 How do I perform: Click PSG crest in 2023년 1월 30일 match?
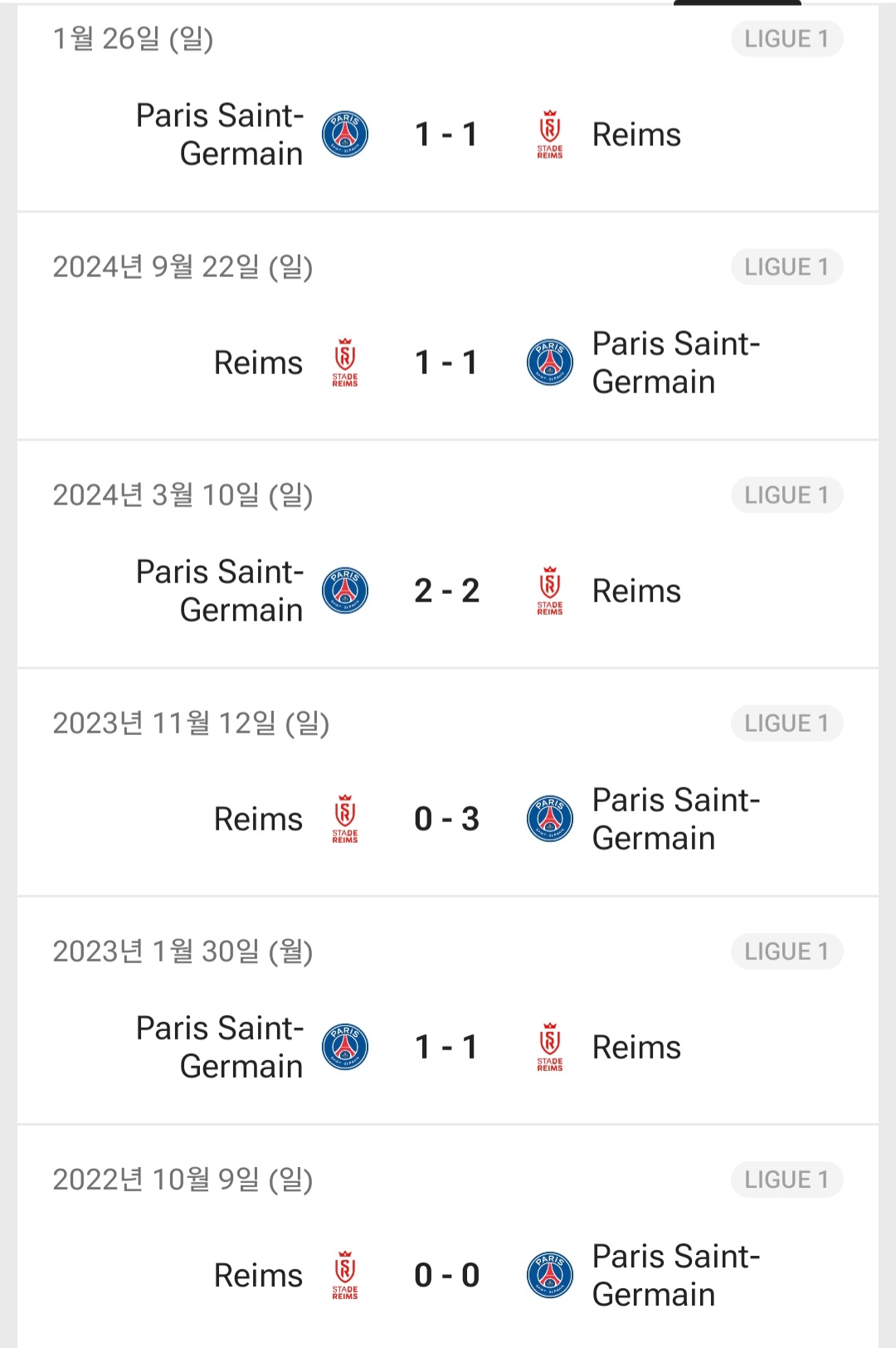[345, 1047]
